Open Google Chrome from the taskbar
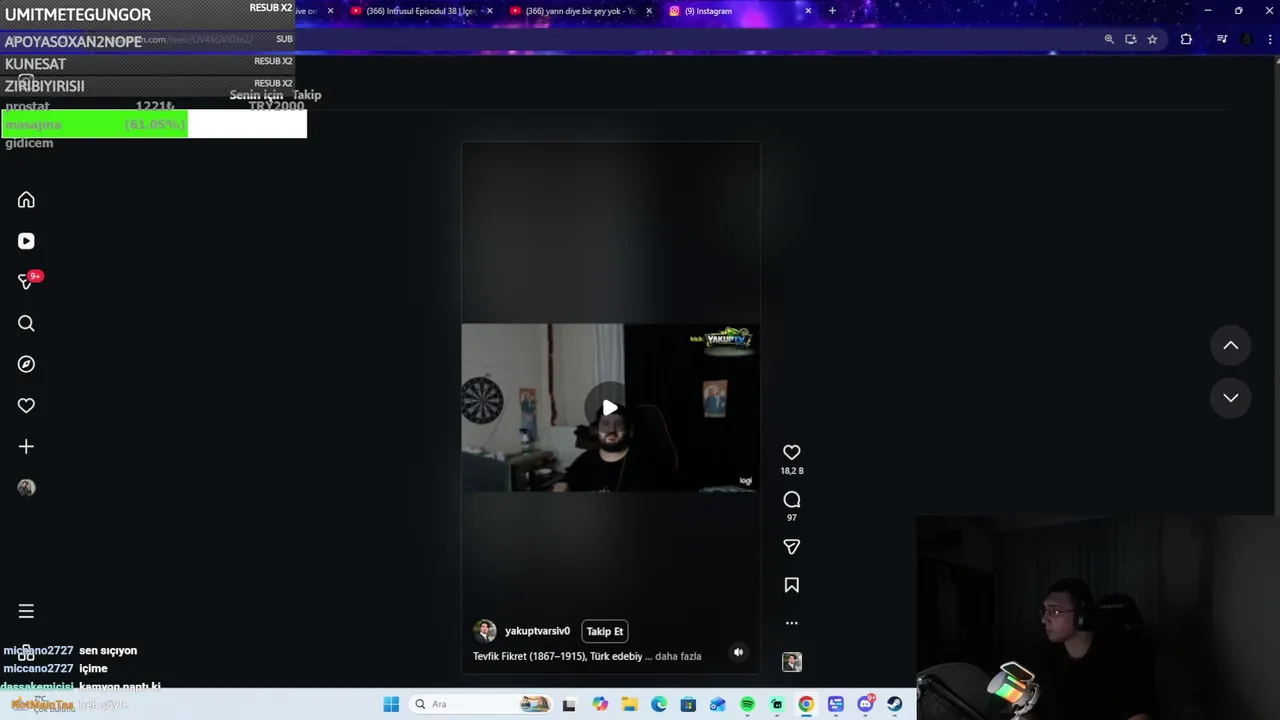The width and height of the screenshot is (1280, 720). (x=806, y=704)
